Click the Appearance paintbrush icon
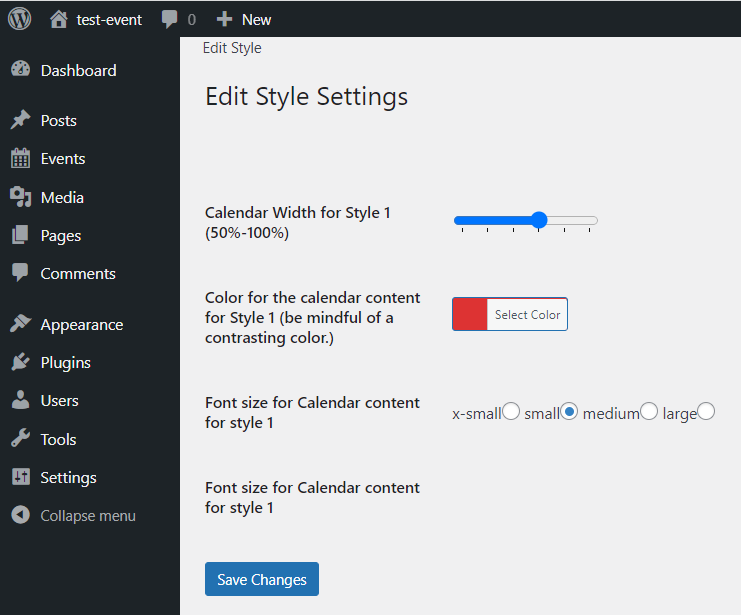This screenshot has width=741, height=615. pyautogui.click(x=20, y=324)
